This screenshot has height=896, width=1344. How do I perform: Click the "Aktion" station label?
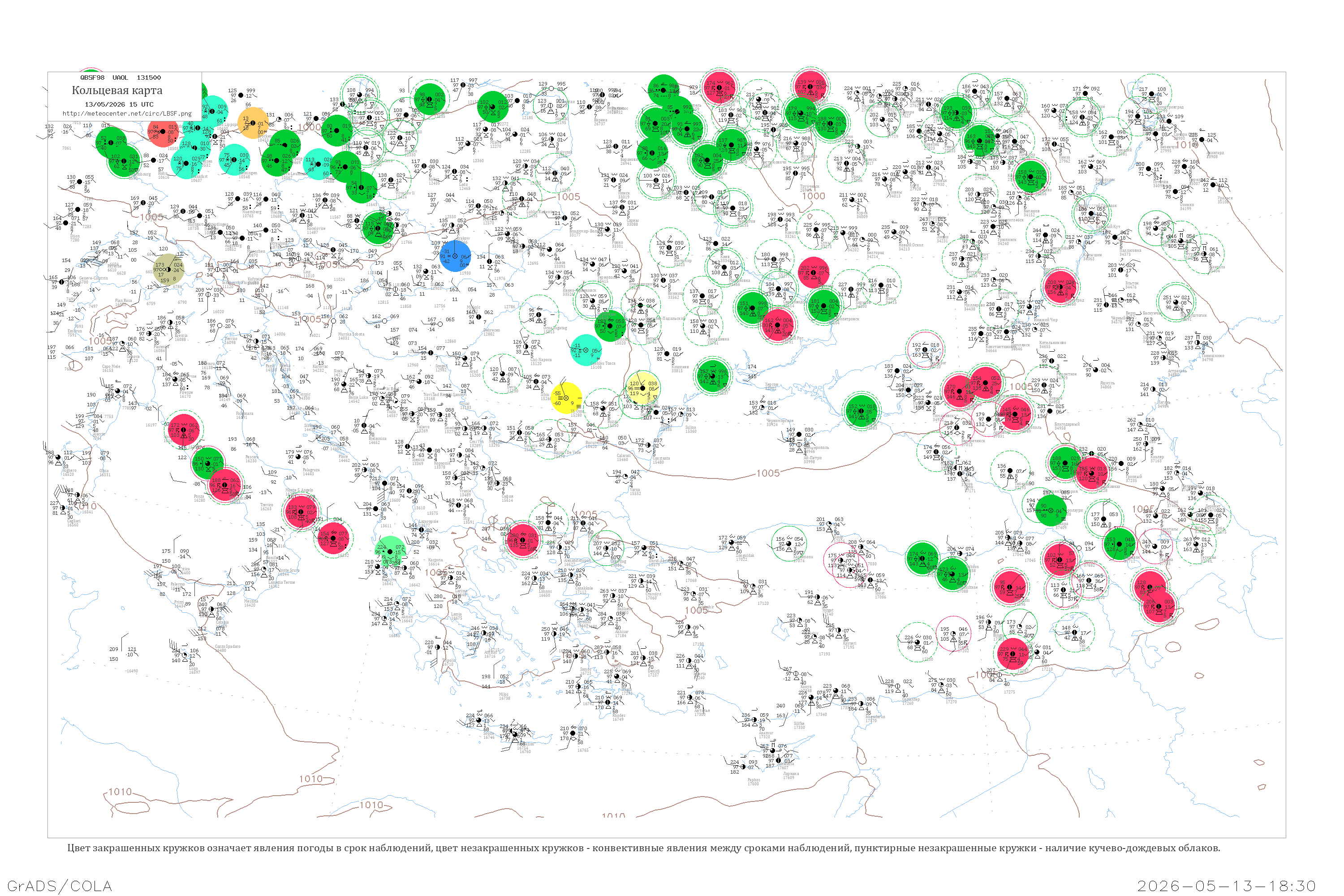[407, 617]
